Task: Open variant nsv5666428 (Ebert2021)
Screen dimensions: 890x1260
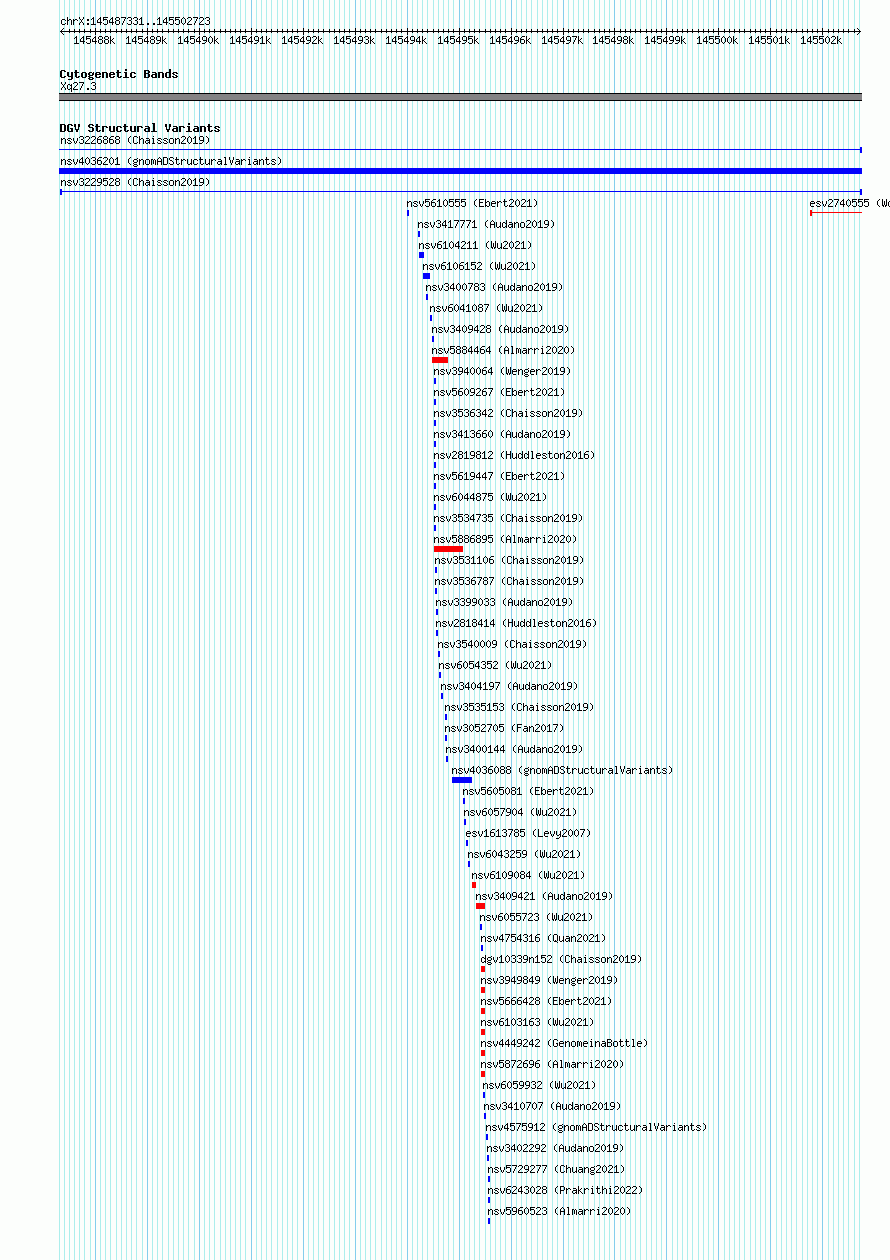Action: [546, 1001]
